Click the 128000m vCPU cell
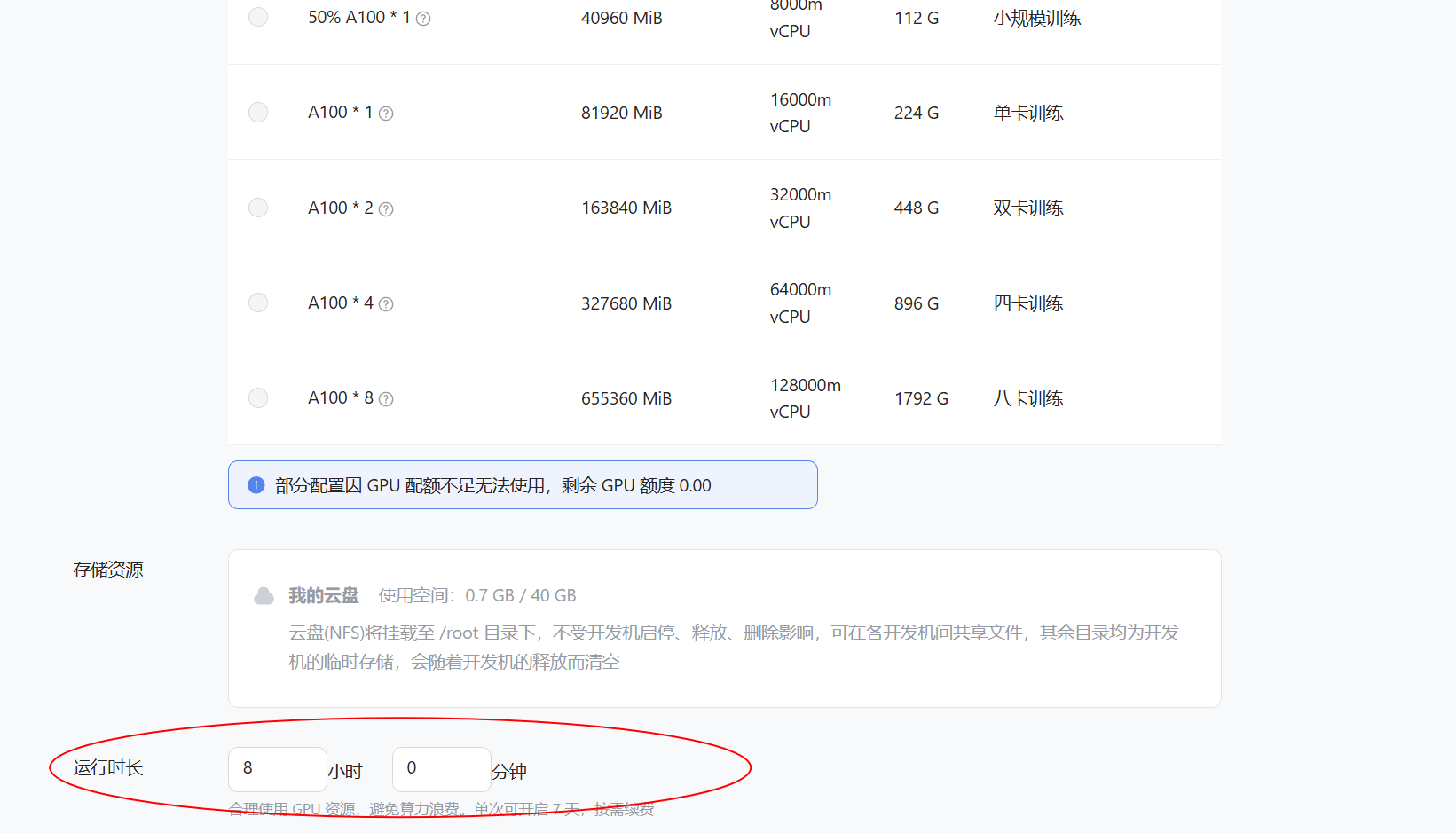This screenshot has height=833, width=1456. pos(806,398)
